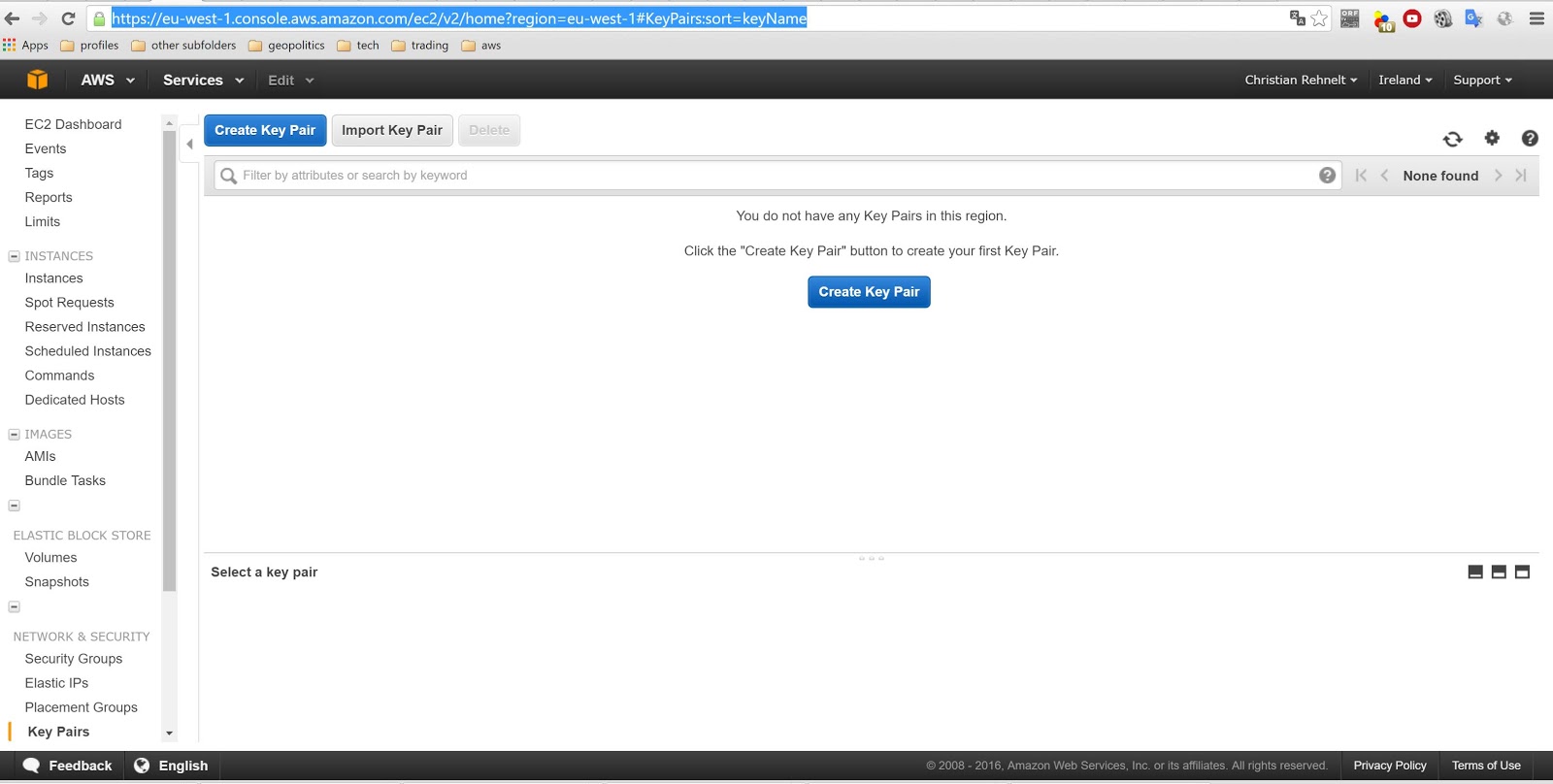Open Instances in the sidebar
The width and height of the screenshot is (1553, 784).
[x=53, y=278]
